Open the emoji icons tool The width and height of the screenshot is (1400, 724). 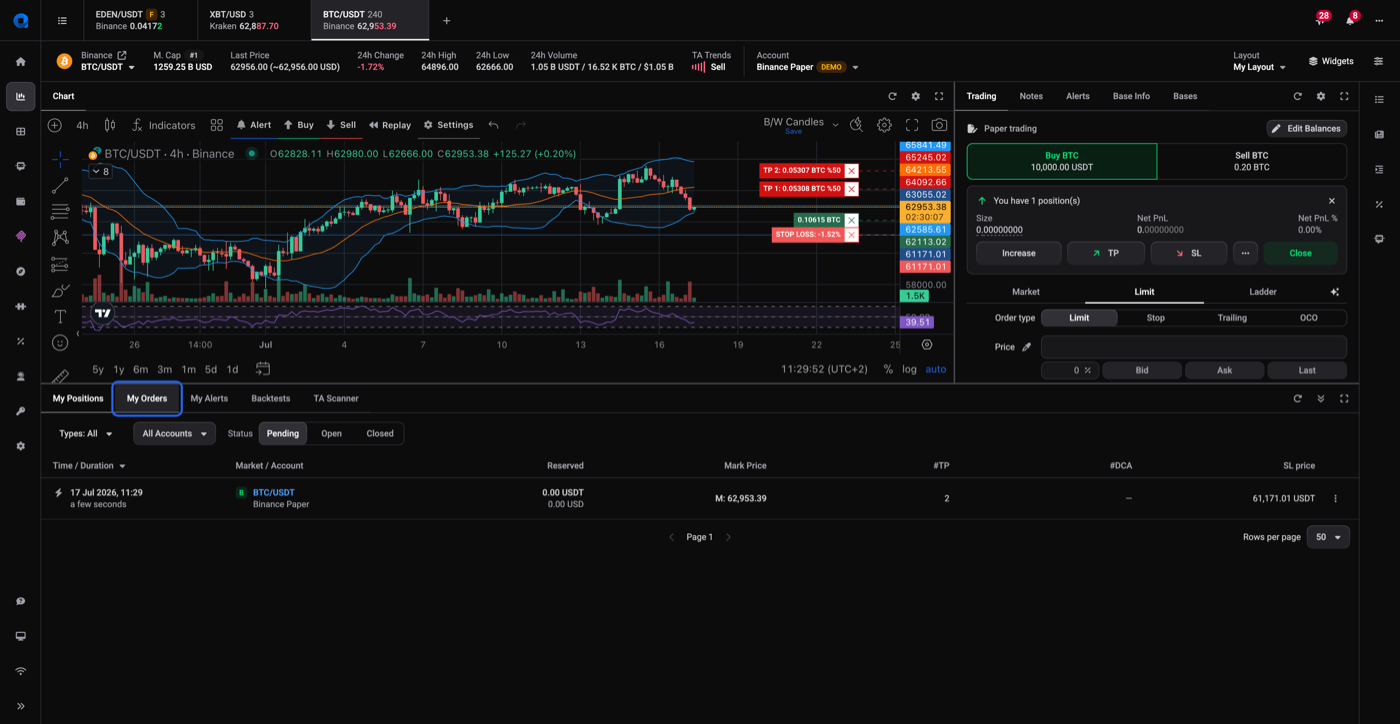tap(60, 343)
